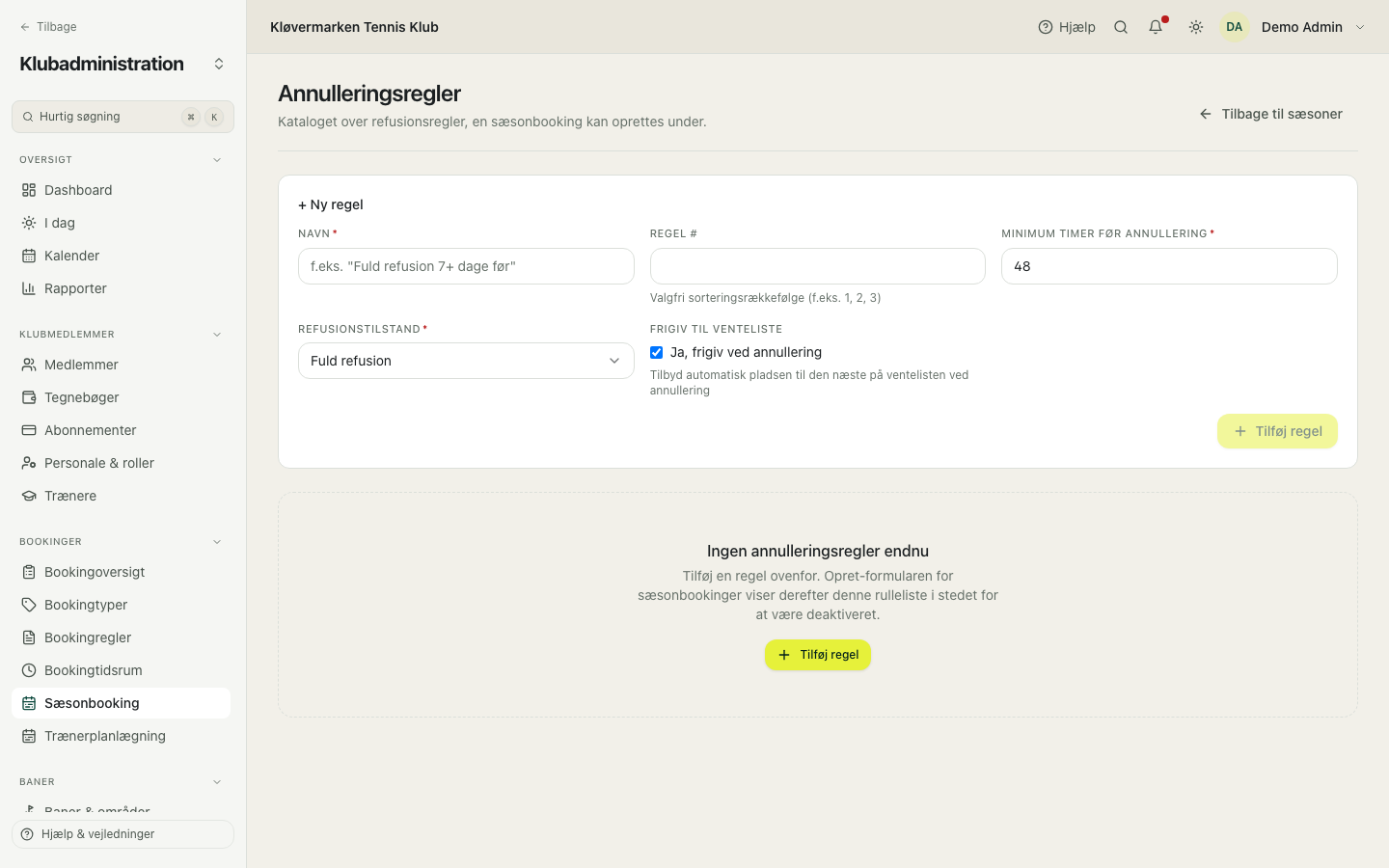Click the Tilføj regel button in the form
1389x868 pixels.
(1277, 431)
